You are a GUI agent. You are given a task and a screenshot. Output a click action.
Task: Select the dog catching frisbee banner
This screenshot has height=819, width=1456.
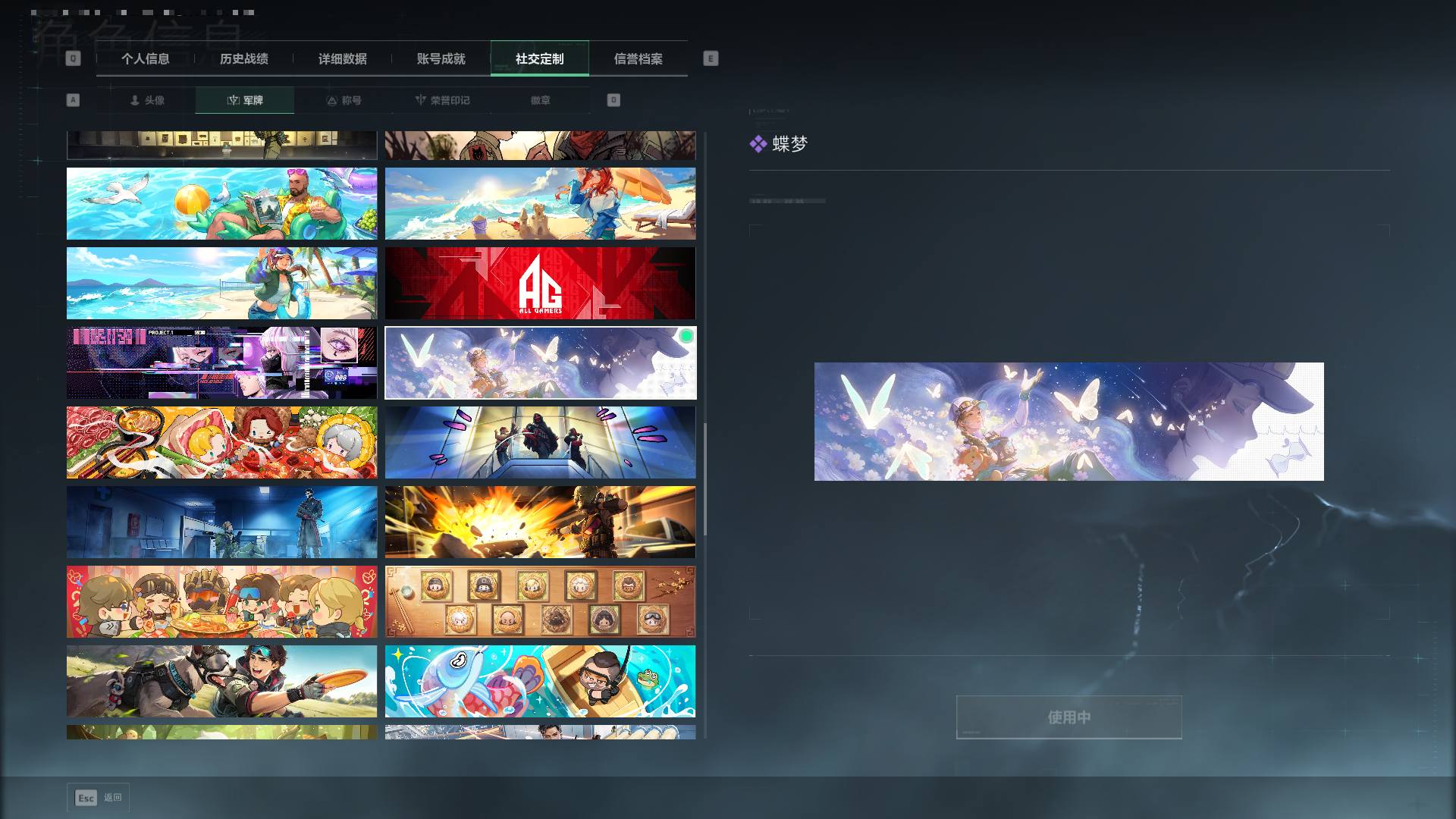221,682
